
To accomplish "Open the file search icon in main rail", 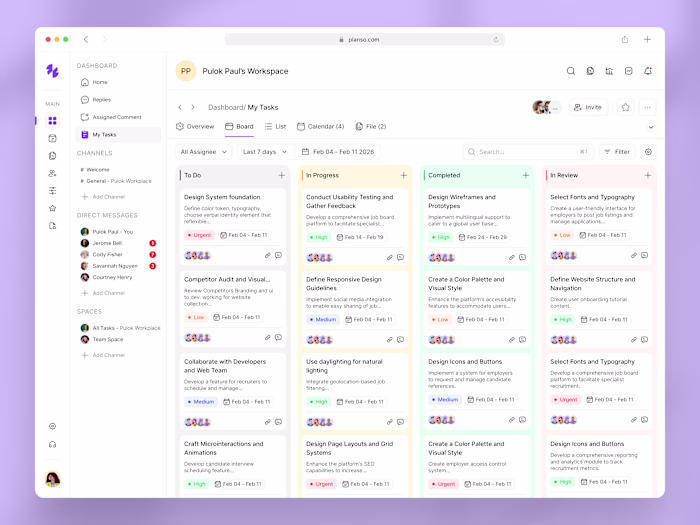I will 52,226.
